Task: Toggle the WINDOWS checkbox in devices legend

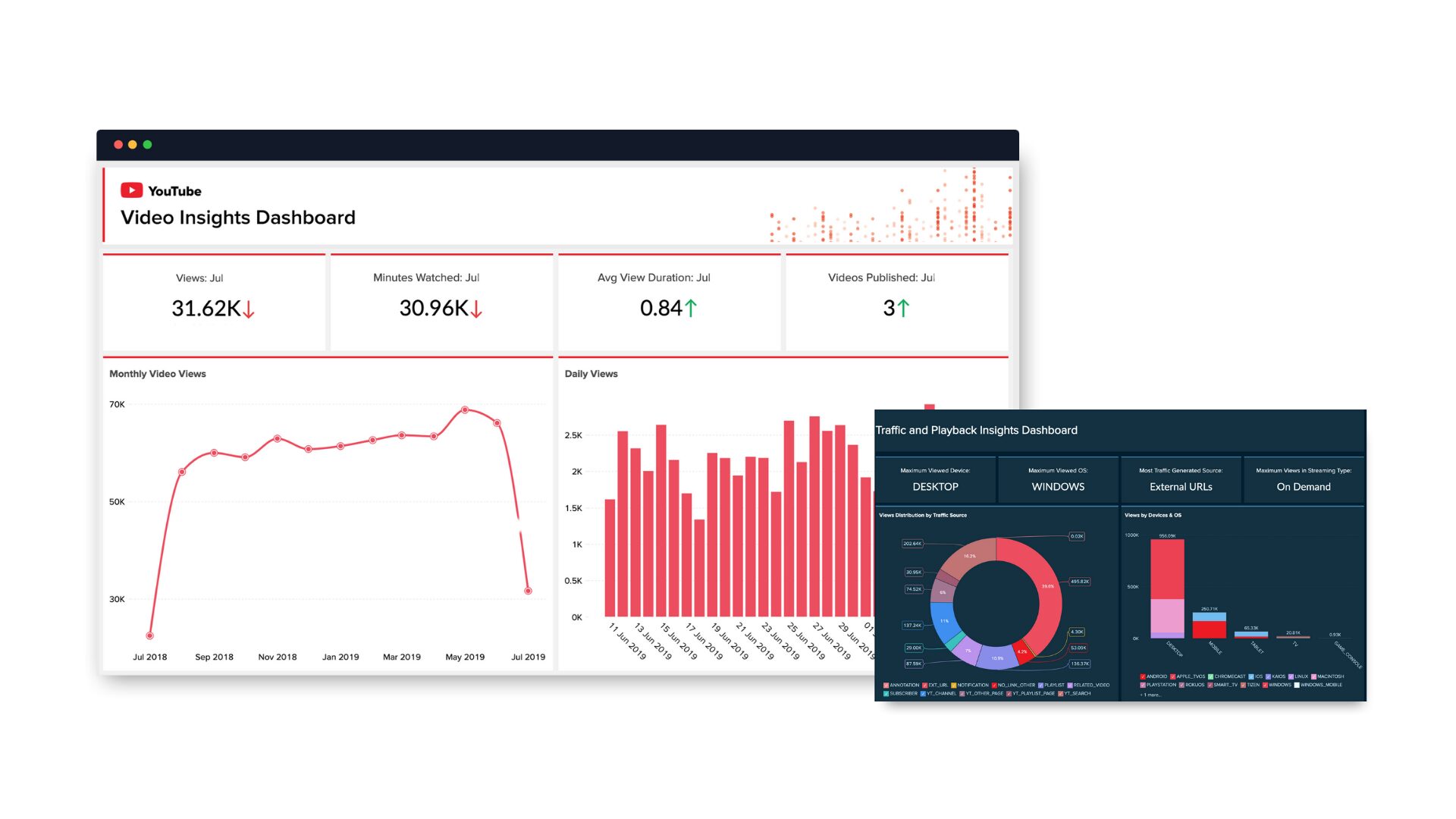Action: pyautogui.click(x=1265, y=685)
